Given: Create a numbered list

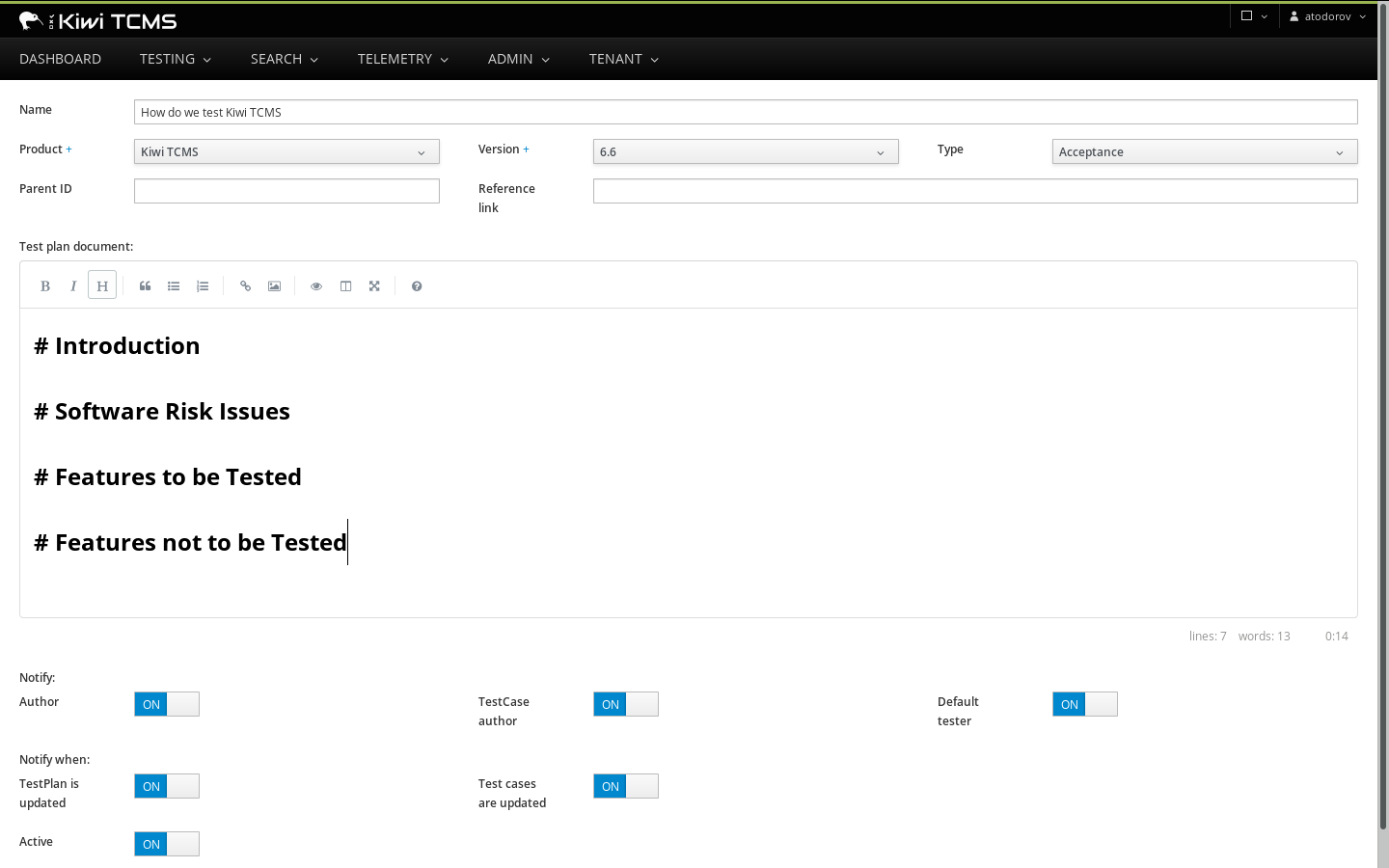Looking at the screenshot, I should [203, 285].
